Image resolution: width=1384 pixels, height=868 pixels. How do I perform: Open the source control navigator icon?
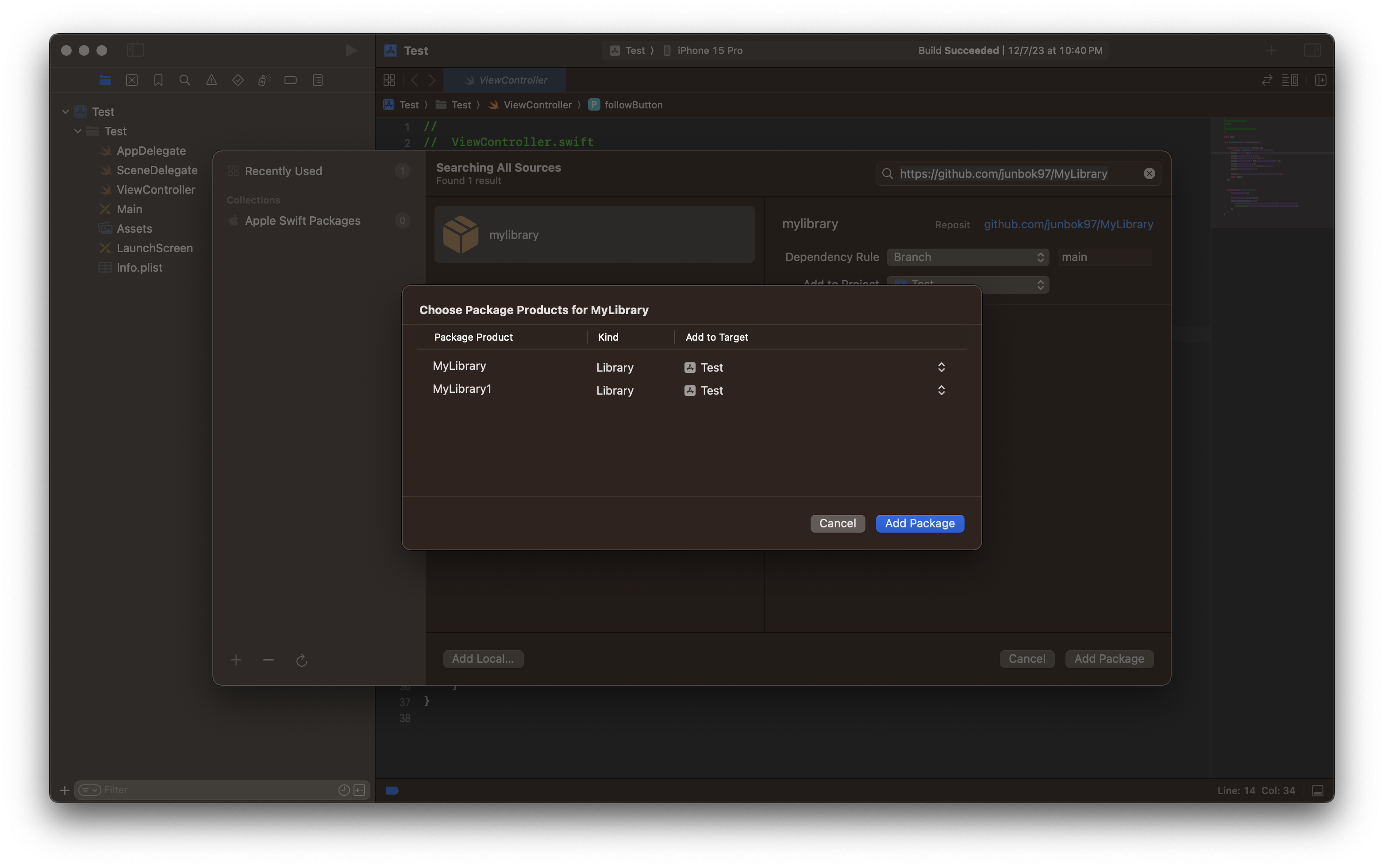pyautogui.click(x=131, y=81)
